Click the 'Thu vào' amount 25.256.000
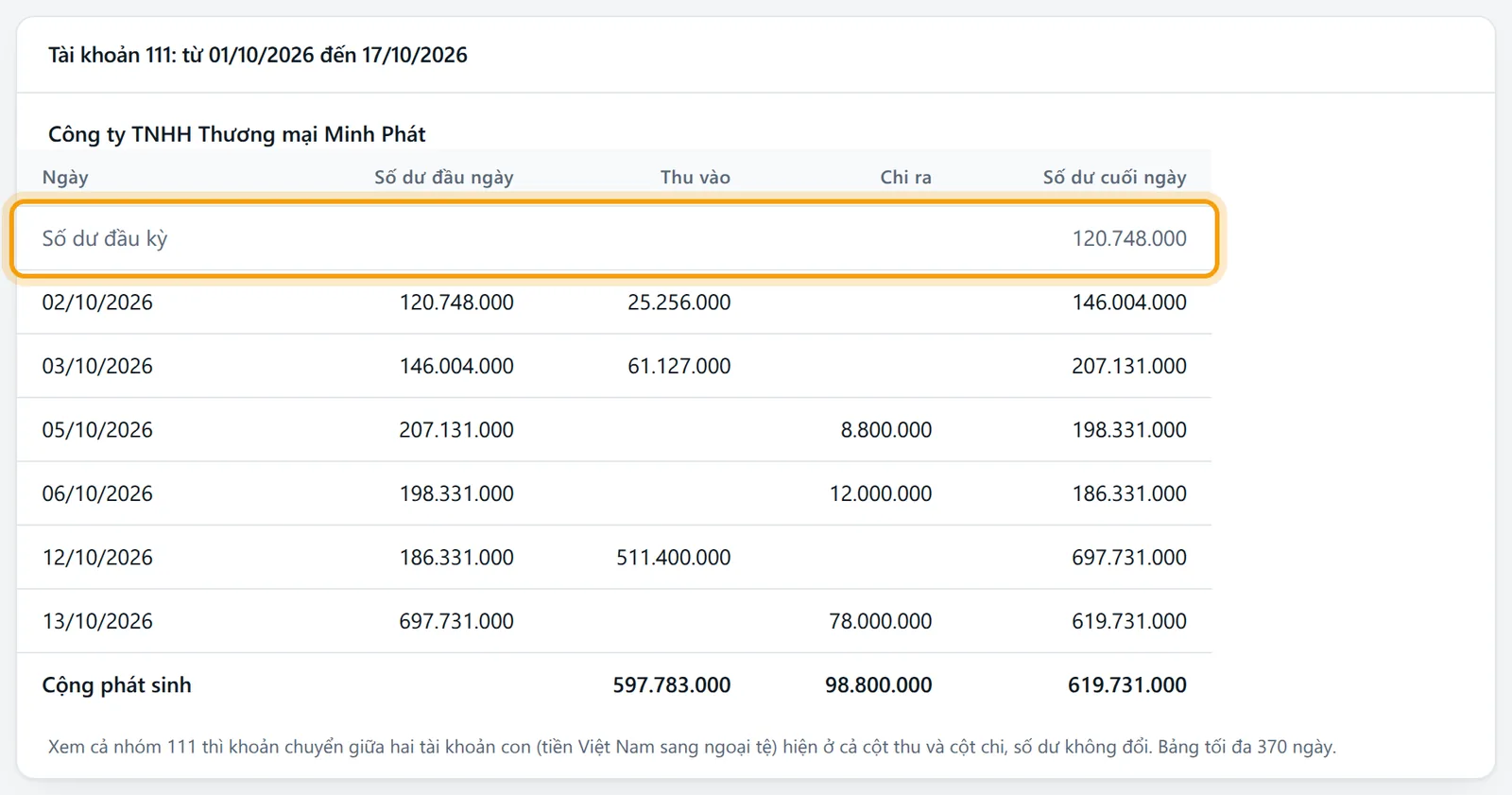The image size is (1512, 795). tap(679, 302)
